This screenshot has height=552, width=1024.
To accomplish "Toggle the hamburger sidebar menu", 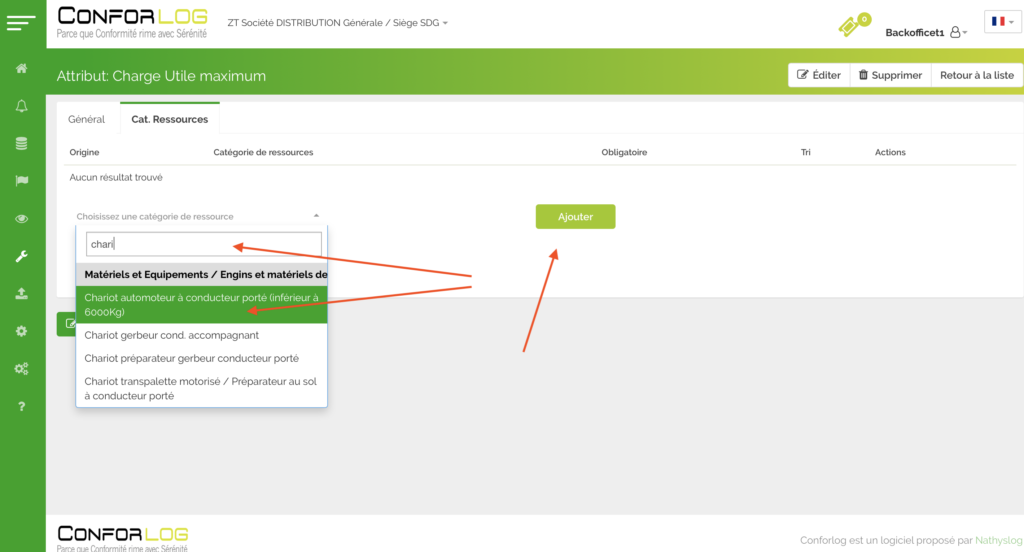I will point(21,22).
